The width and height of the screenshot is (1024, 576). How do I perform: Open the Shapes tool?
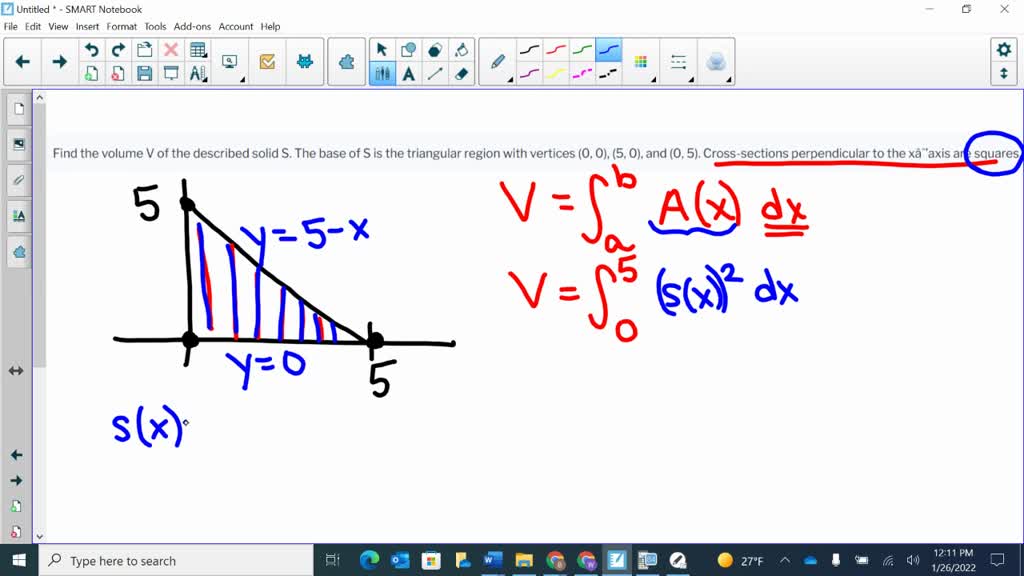click(x=408, y=48)
